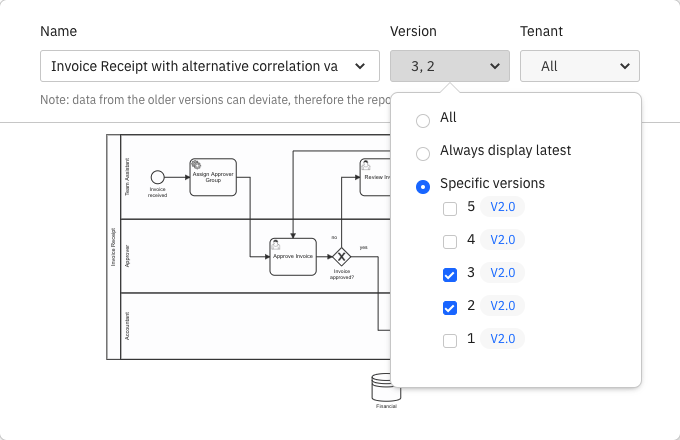Viewport: 680px width, 440px height.
Task: Click the Invoice approved gateway diamond
Action: (x=342, y=256)
